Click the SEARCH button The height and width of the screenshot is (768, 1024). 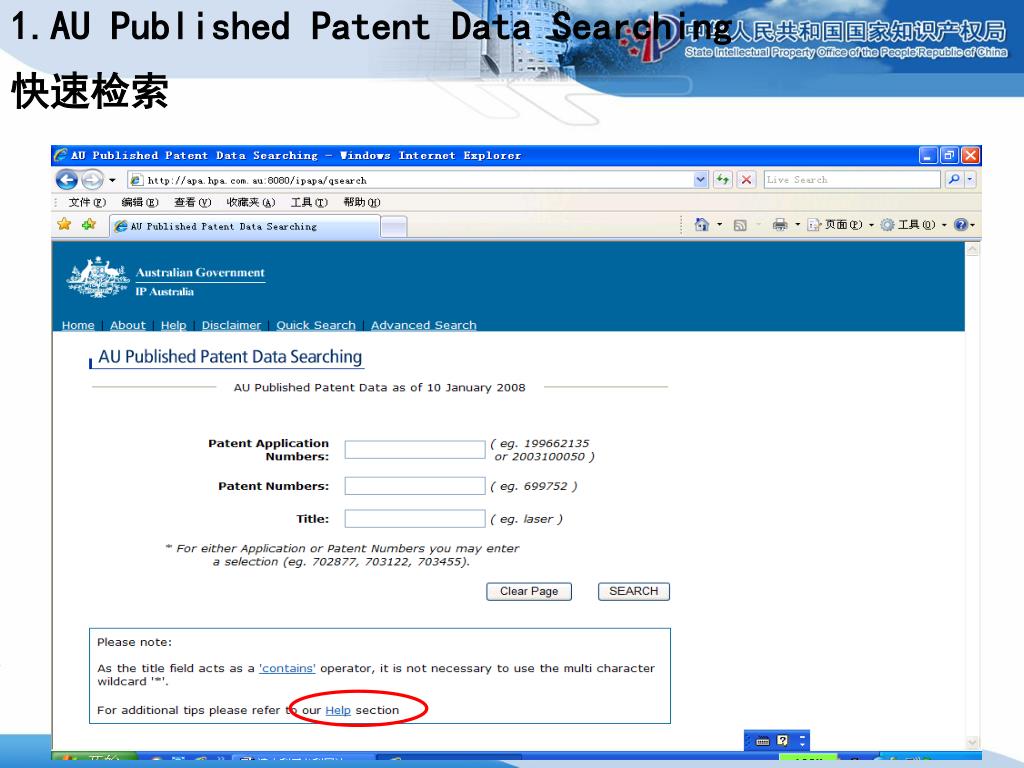tap(633, 591)
